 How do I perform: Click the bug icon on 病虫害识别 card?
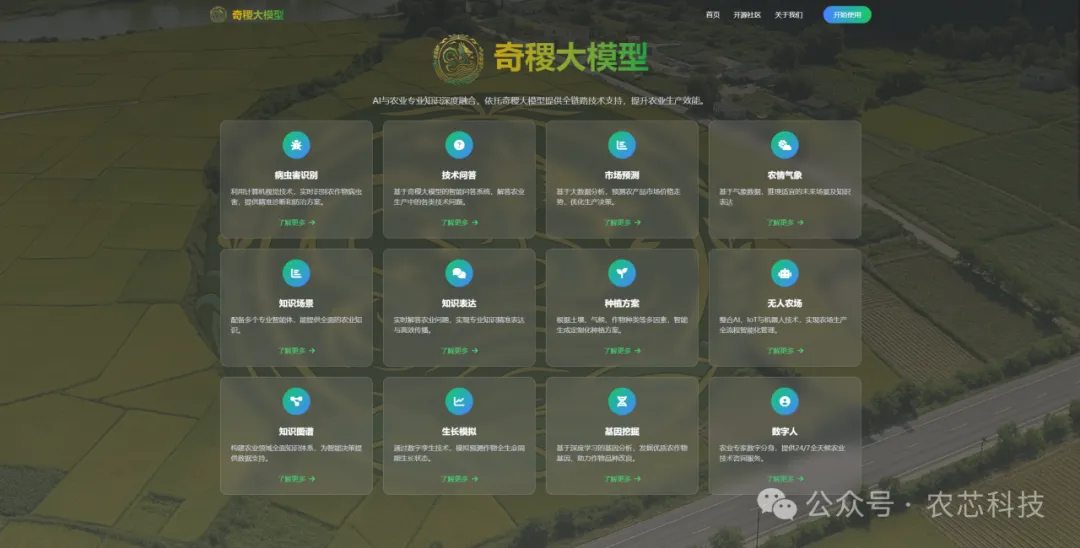coord(296,145)
